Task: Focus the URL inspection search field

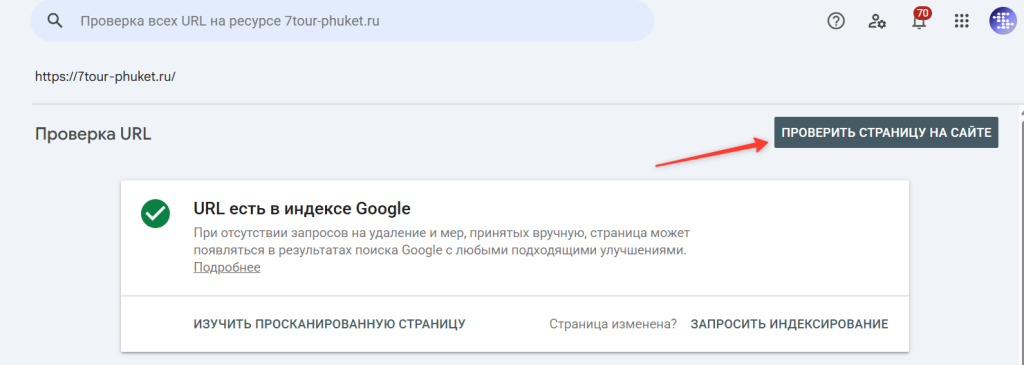Action: (342, 21)
